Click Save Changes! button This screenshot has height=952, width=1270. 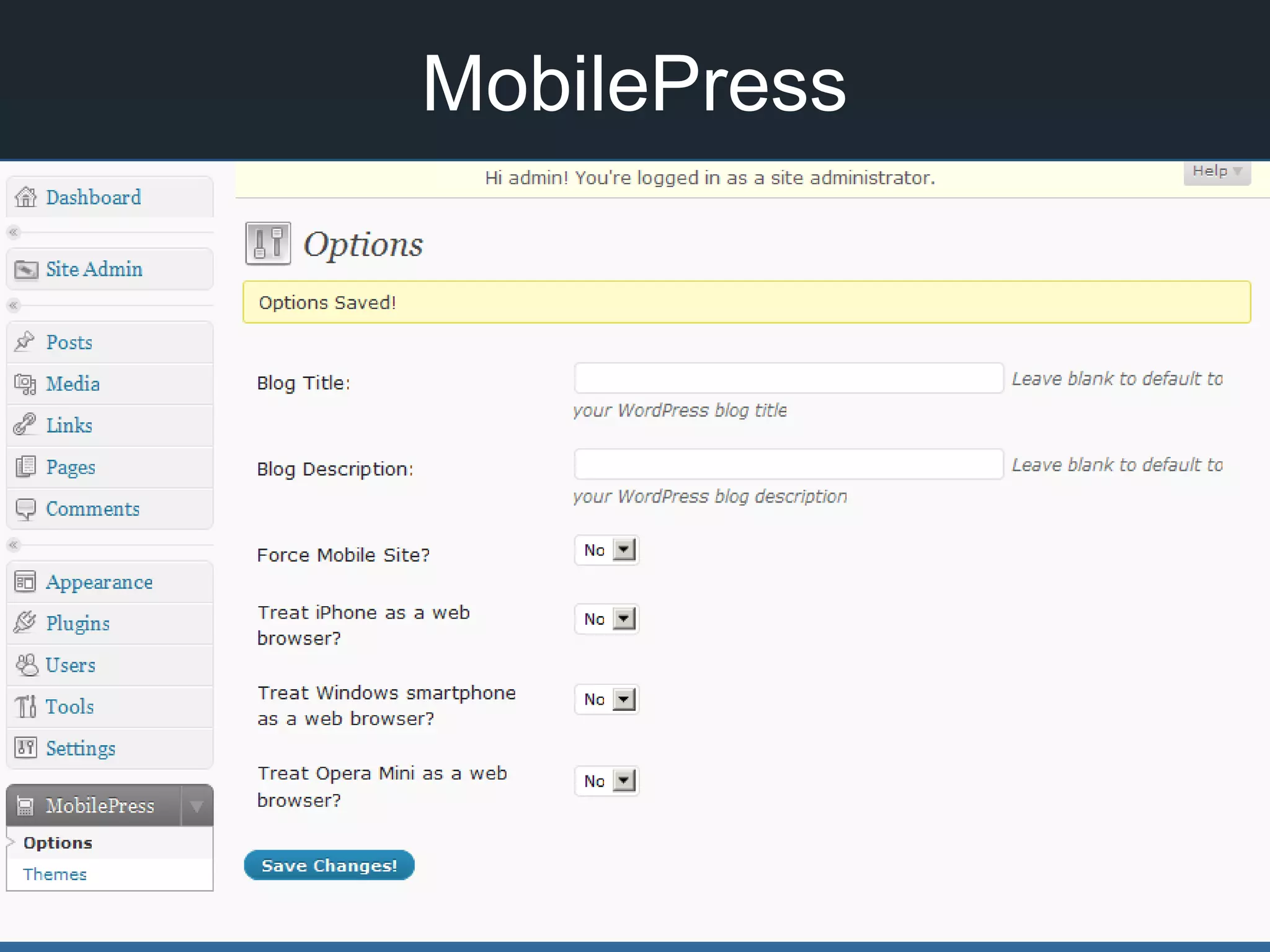329,865
